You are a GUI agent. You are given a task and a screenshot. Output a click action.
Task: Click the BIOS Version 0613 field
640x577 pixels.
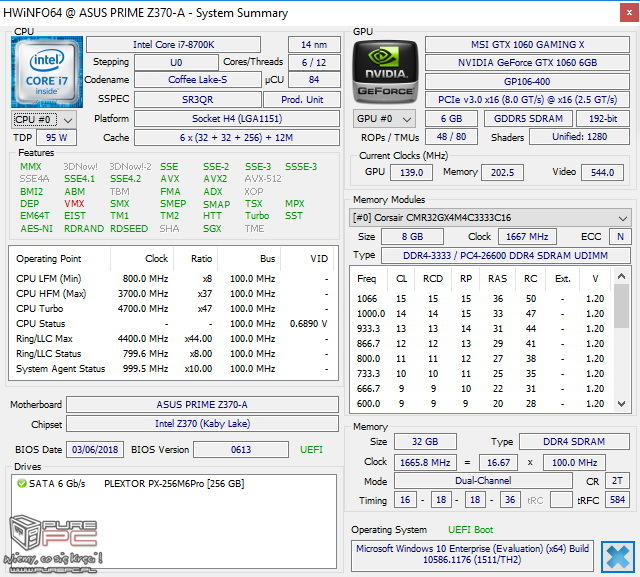[x=241, y=450]
